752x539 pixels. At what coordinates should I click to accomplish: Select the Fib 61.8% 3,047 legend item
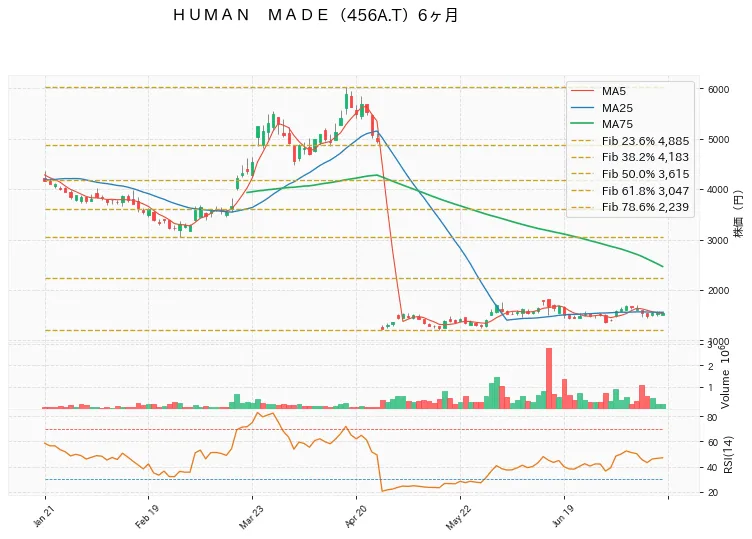pos(630,191)
